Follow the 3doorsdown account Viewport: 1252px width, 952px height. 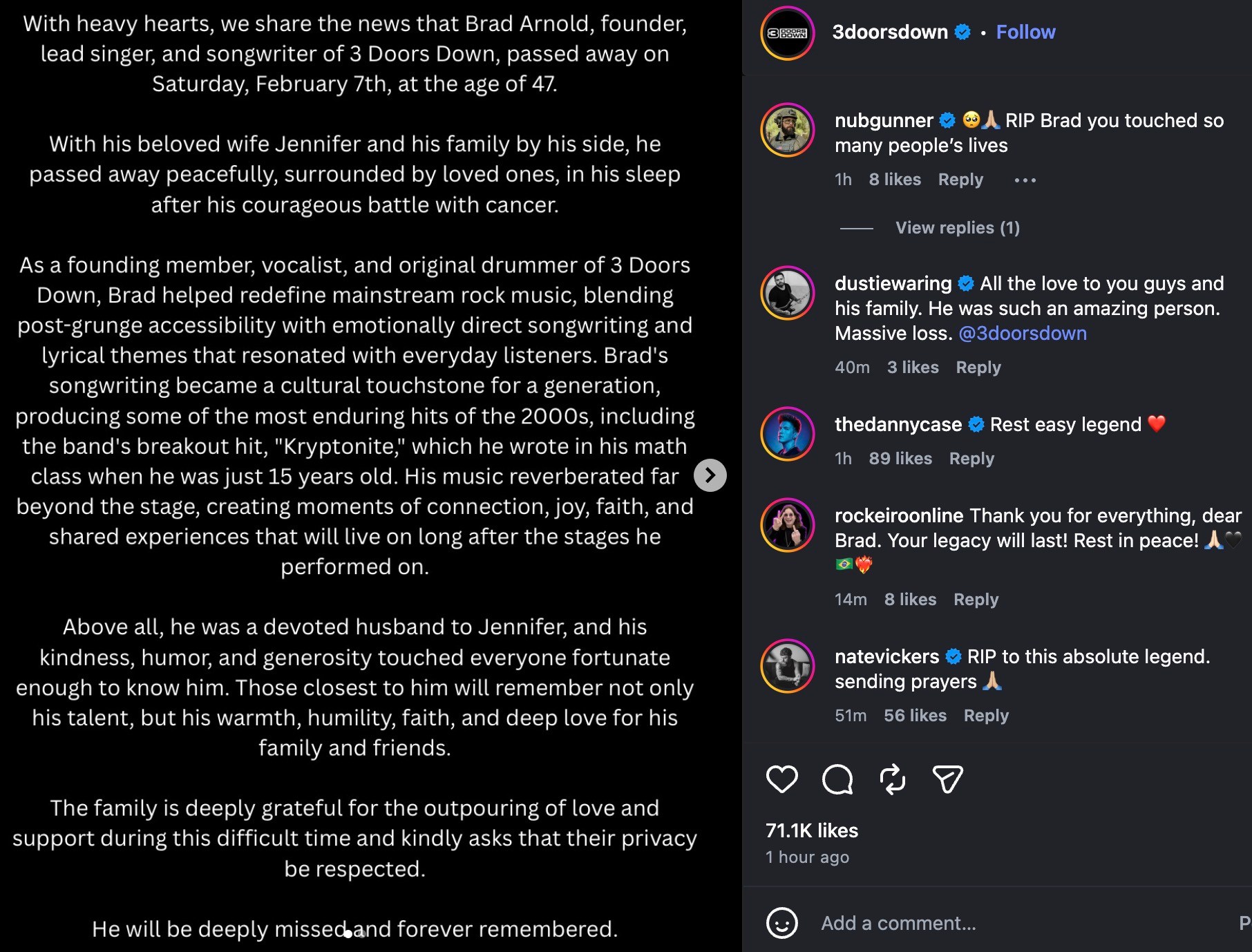(1026, 32)
